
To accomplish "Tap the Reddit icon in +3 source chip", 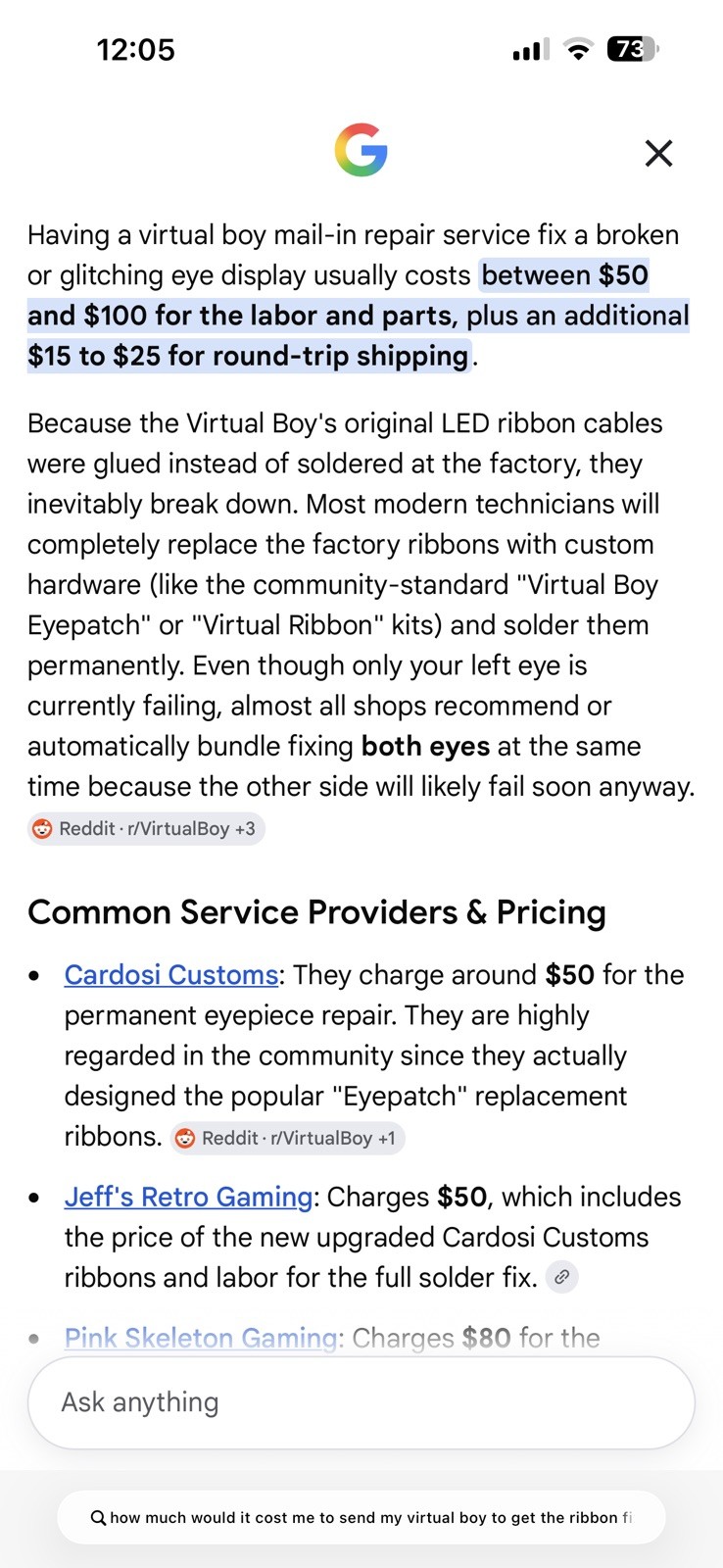I will coord(42,829).
